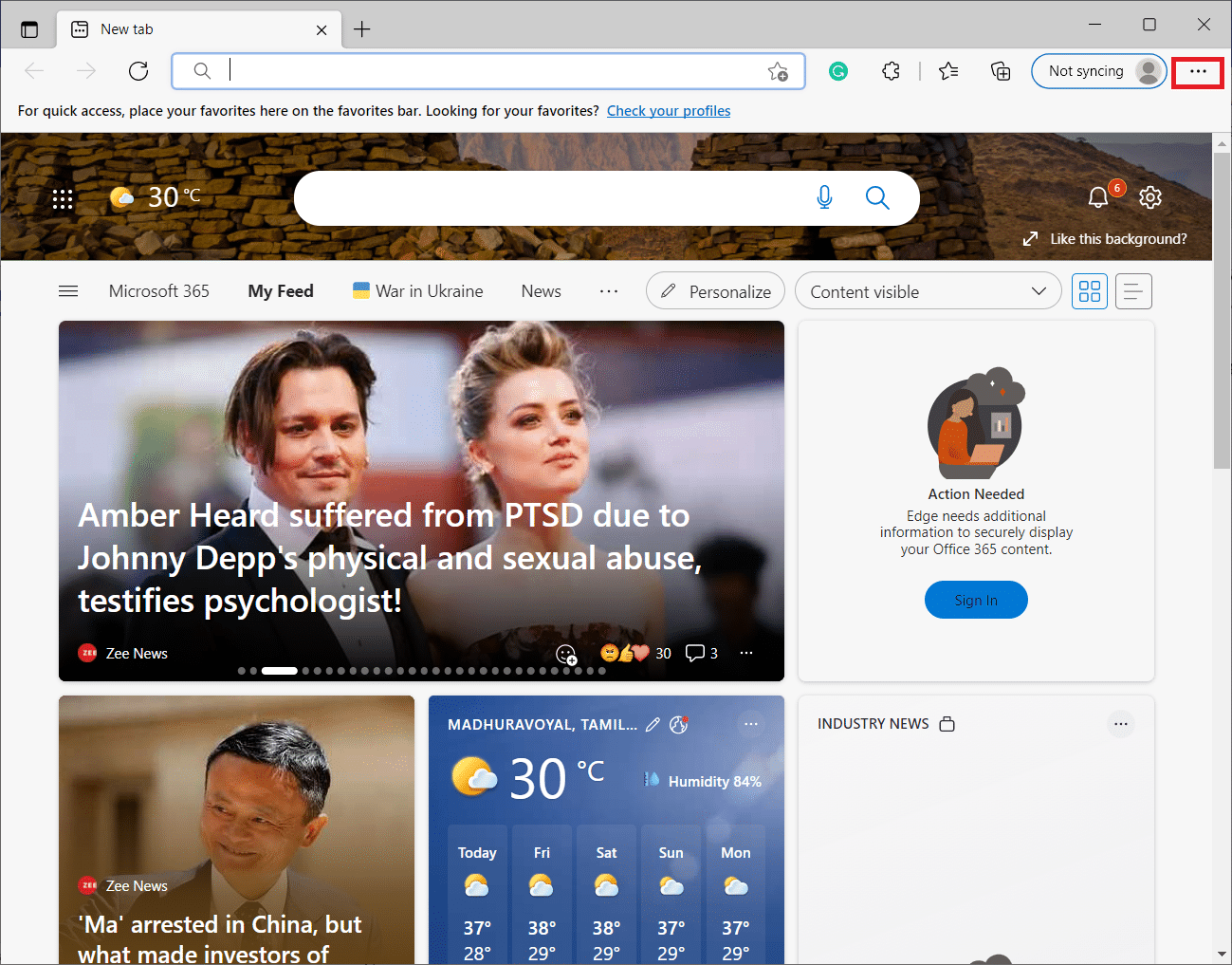Add this page to favorites star icon

click(778, 71)
